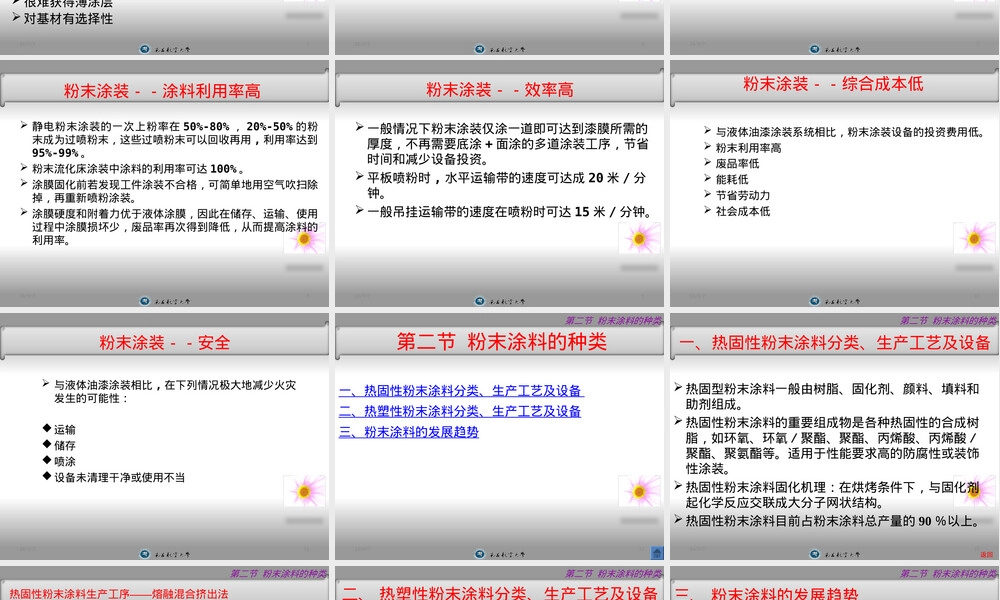1000x600 pixels.
Task: Select the slide headed 第二节 粉末涂料的种类 in red
Action: pyautogui.click(x=499, y=436)
